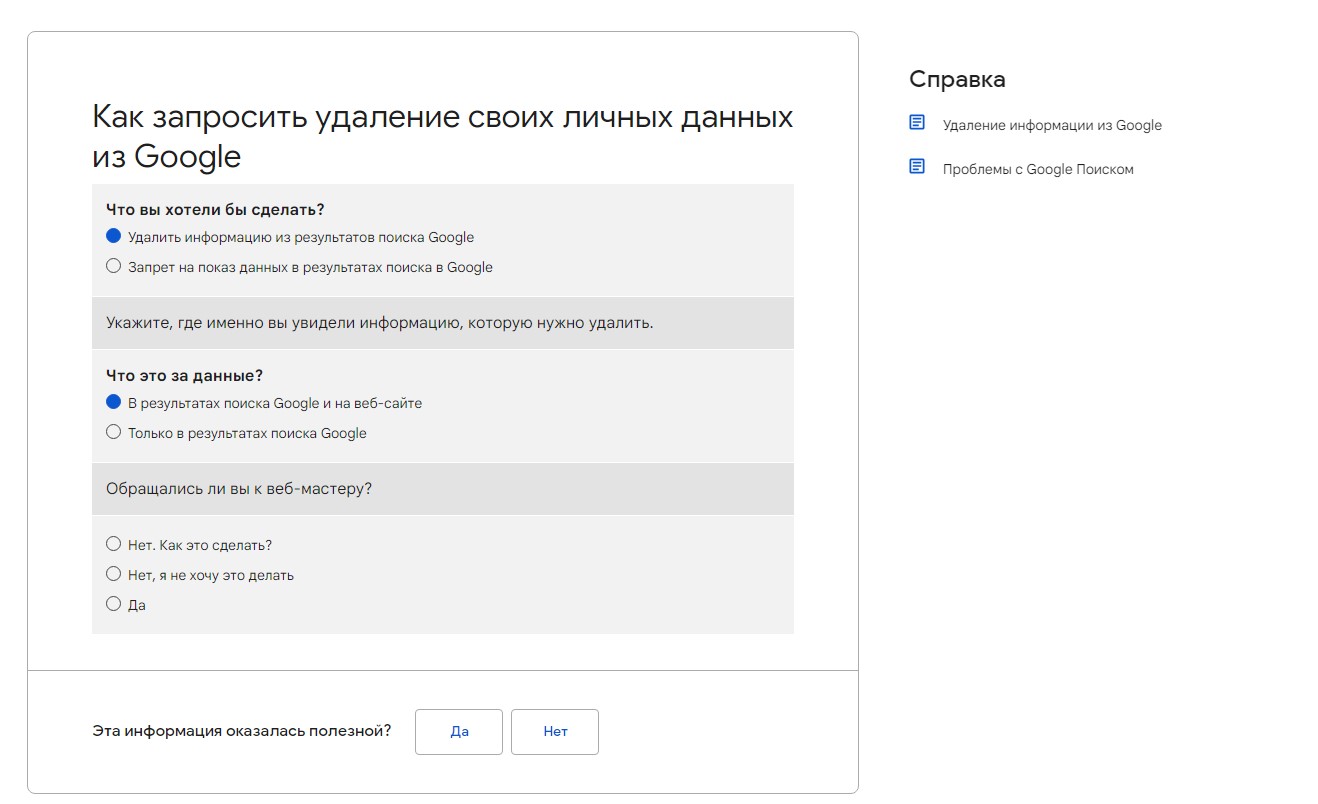Open the "Проблемы с Google Поиском" help link
This screenshot has width=1318, height=804.
(1037, 169)
